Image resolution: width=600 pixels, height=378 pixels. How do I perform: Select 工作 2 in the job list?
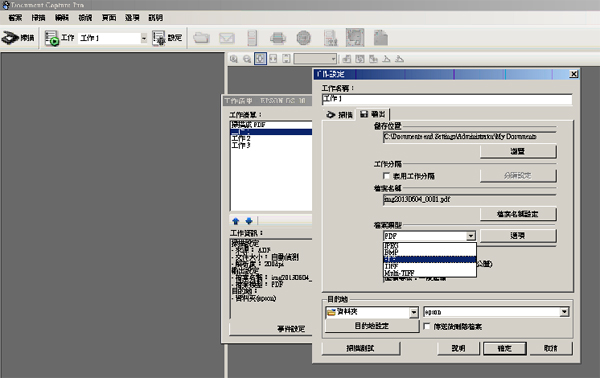[271, 138]
